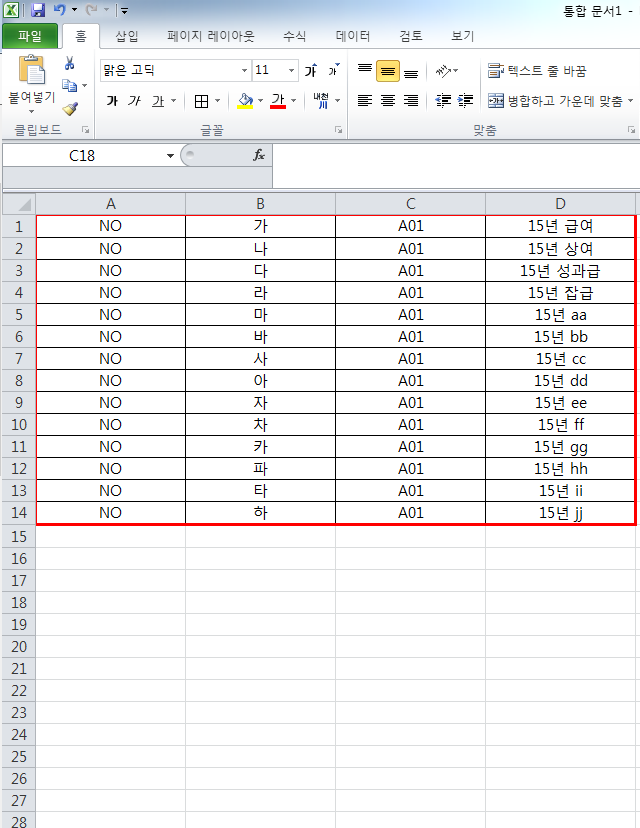The height and width of the screenshot is (828, 640).
Task: Open clipboard group dialog launcher
Action: coord(85,130)
